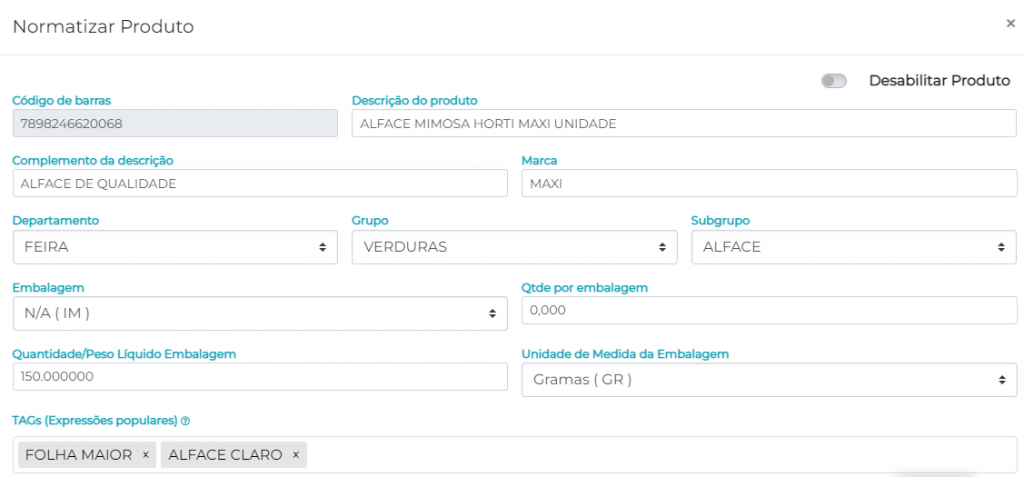1024x477 pixels.
Task: Focus the Quantidade/Peso Líquido Embalagem field
Action: [260, 377]
